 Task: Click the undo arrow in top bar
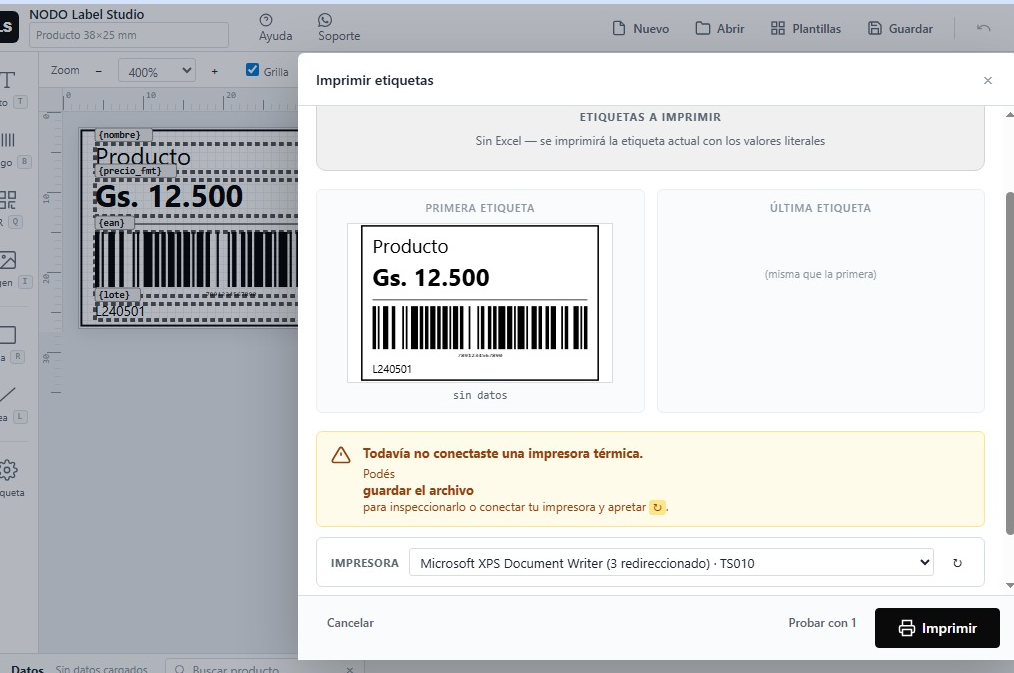point(983,28)
